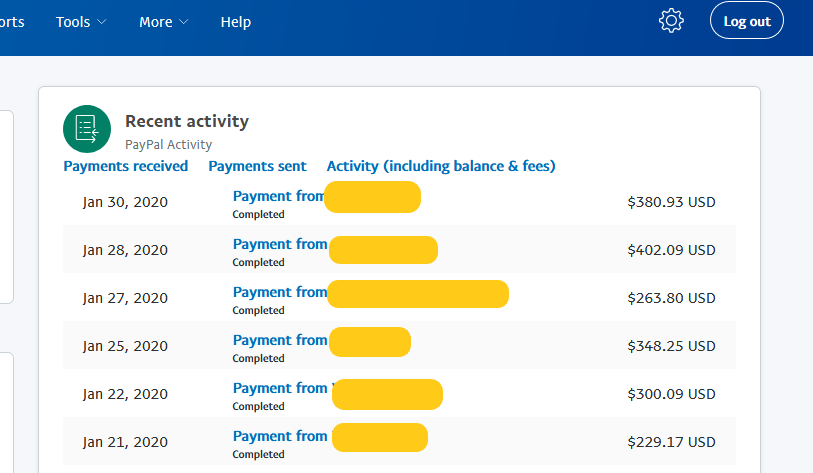The image size is (813, 473).
Task: Open the Jan 28, 2020 payment link
Action: (x=279, y=245)
